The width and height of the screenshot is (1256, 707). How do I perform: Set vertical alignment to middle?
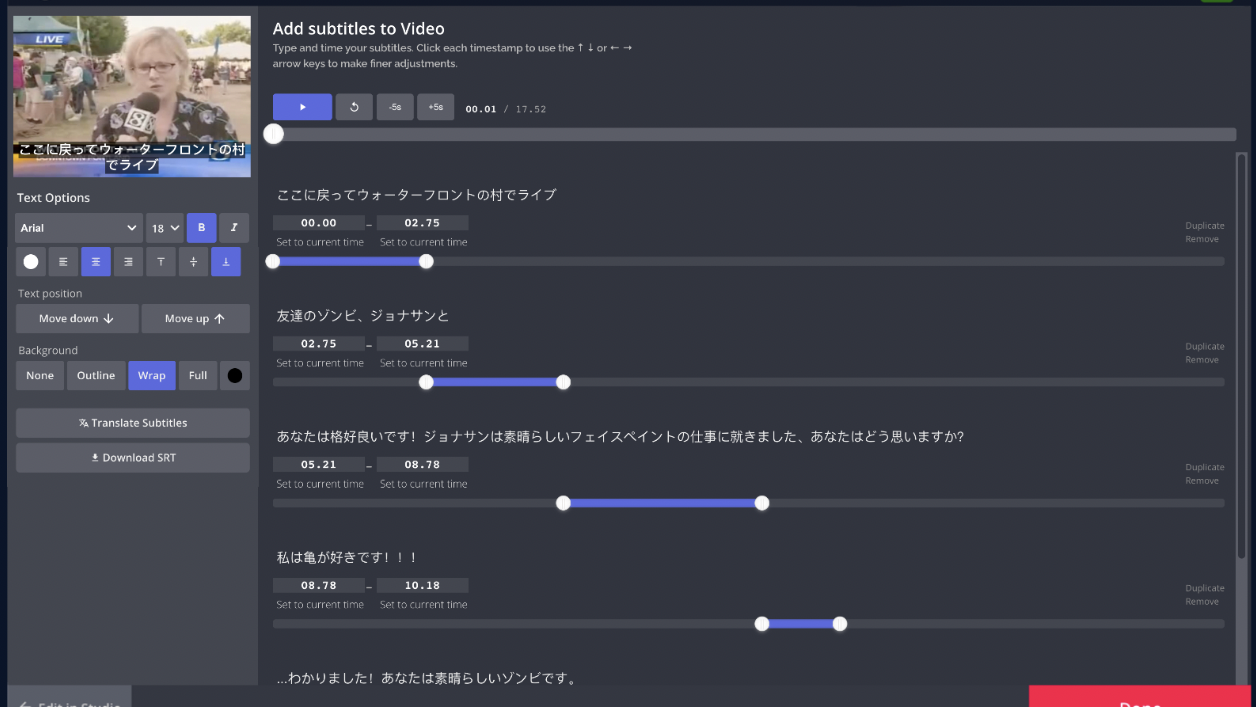(x=193, y=261)
